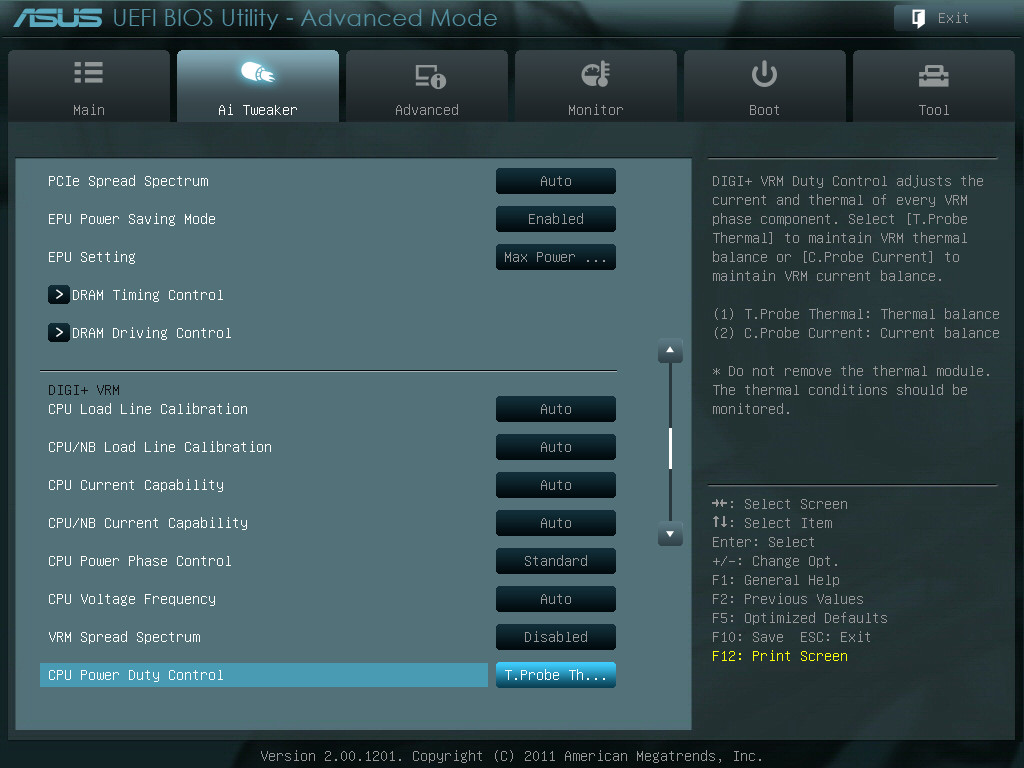
Task: Click F12: Print Screen hint
Action: tap(780, 656)
